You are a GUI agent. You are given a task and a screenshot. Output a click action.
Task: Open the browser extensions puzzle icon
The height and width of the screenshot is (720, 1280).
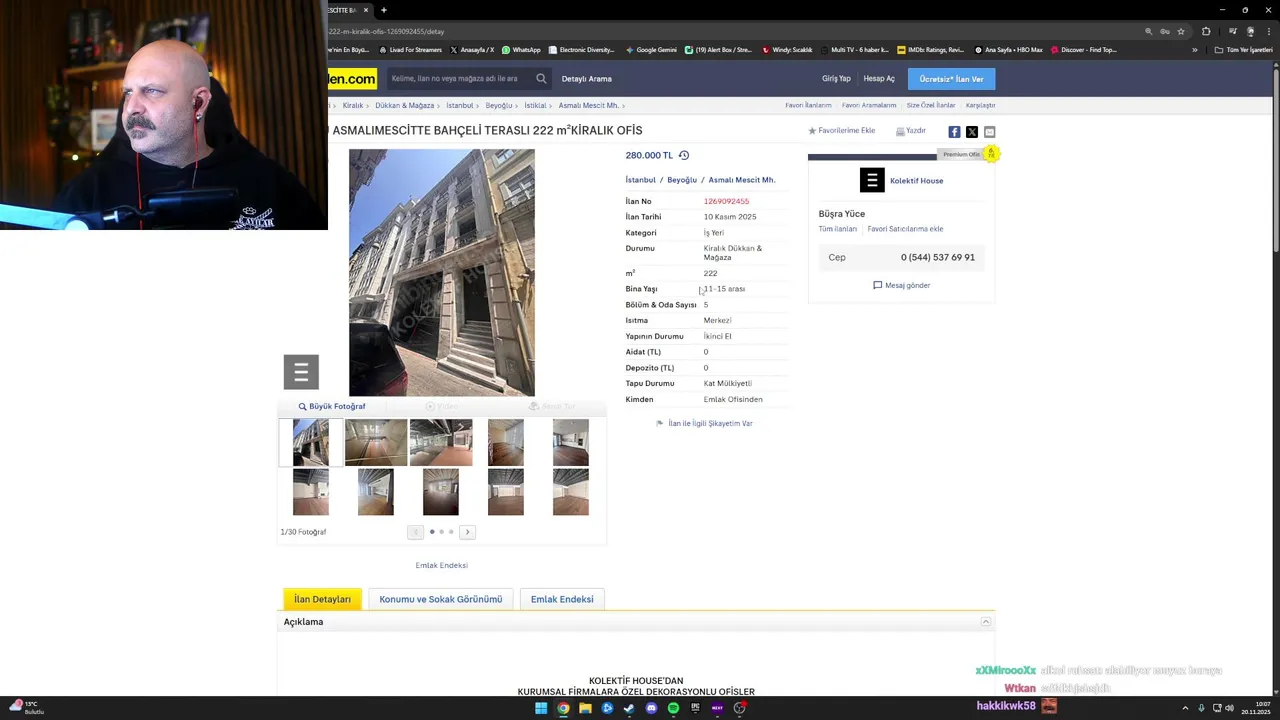point(1206,31)
